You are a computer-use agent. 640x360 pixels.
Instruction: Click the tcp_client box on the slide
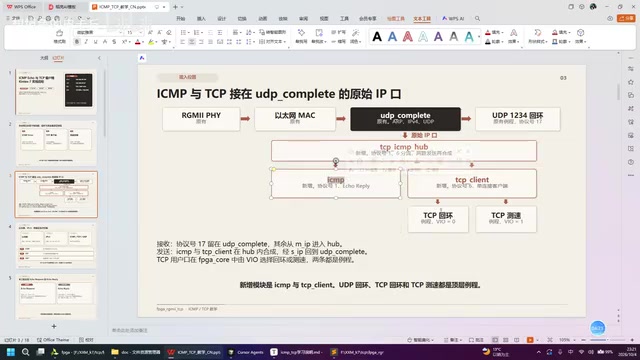pos(472,183)
